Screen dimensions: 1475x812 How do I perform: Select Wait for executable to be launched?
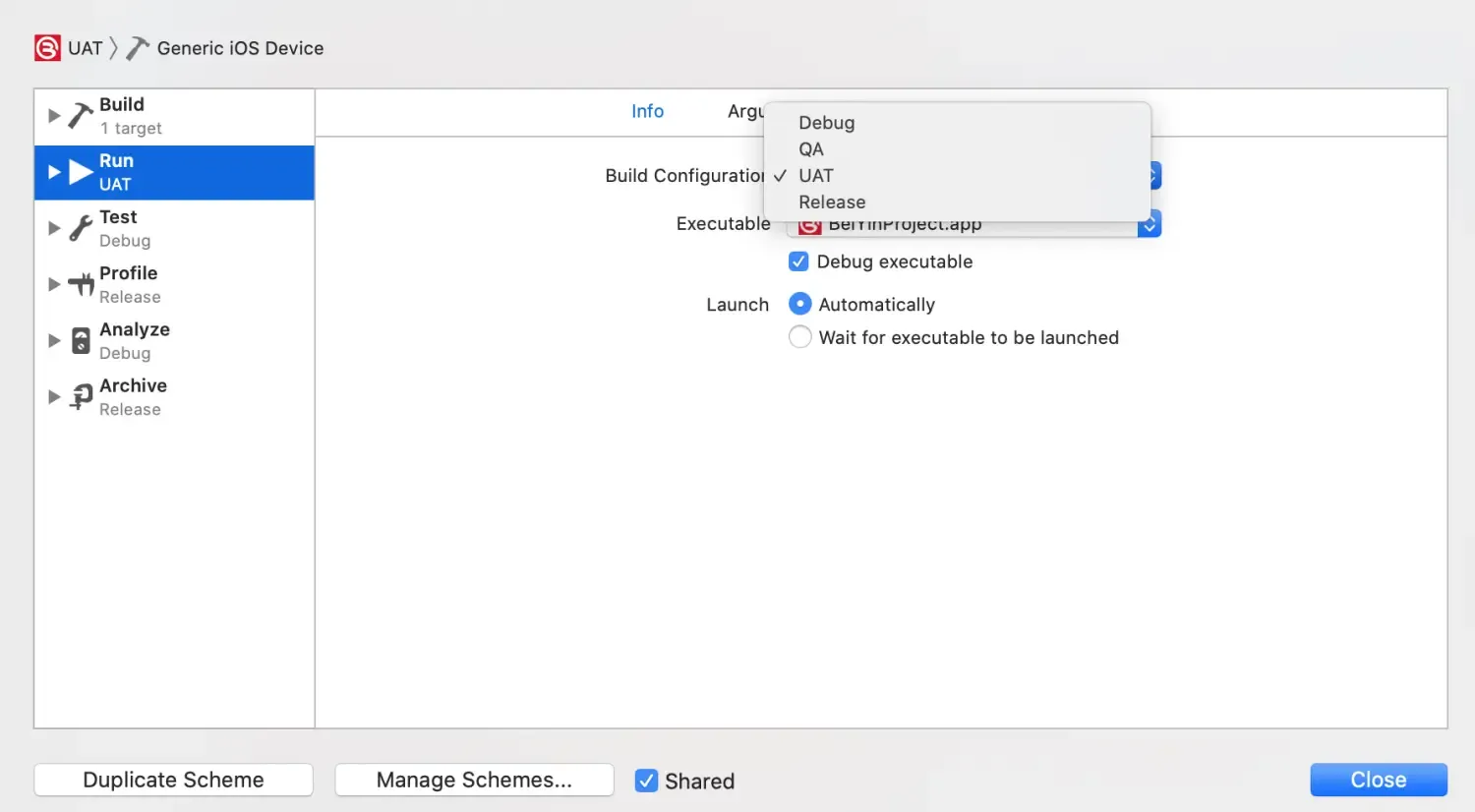click(799, 336)
